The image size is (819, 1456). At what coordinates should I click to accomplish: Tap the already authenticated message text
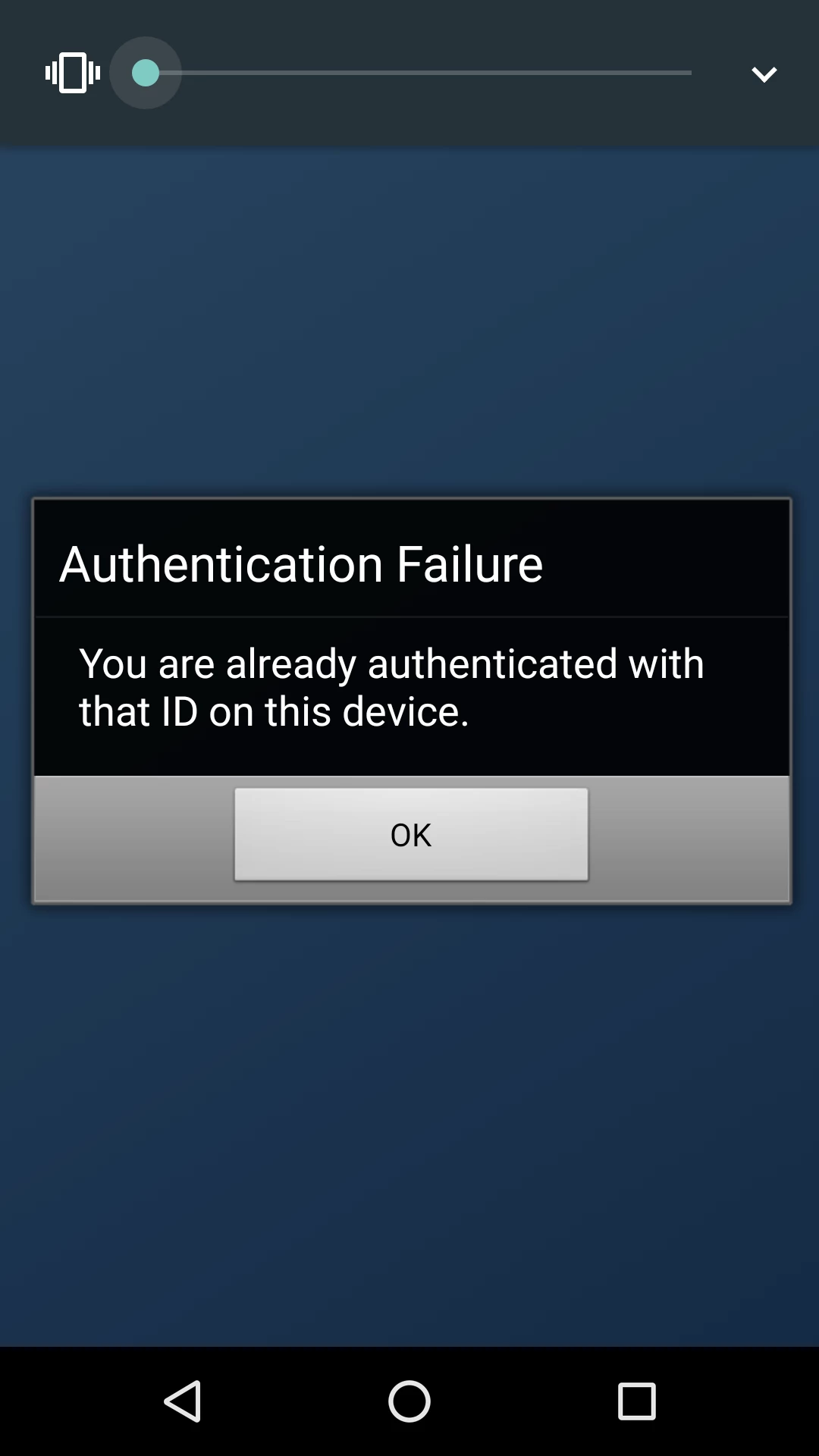[x=391, y=688]
